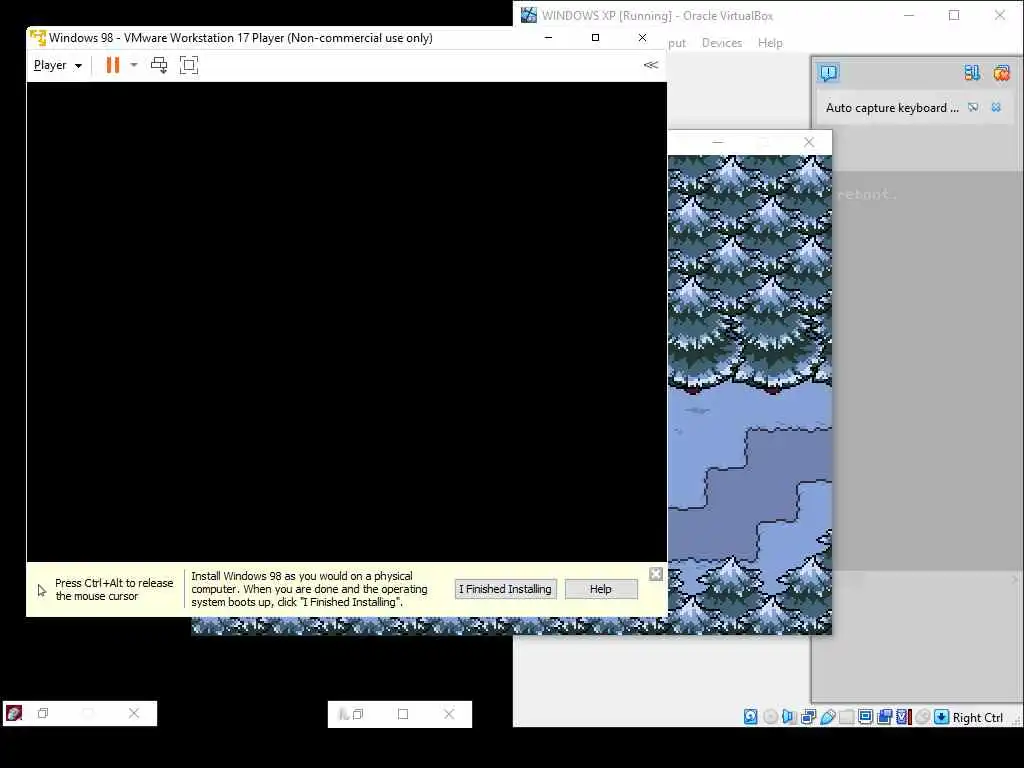Toggle notification ordering icon in VirtualBox panel

tap(972, 72)
